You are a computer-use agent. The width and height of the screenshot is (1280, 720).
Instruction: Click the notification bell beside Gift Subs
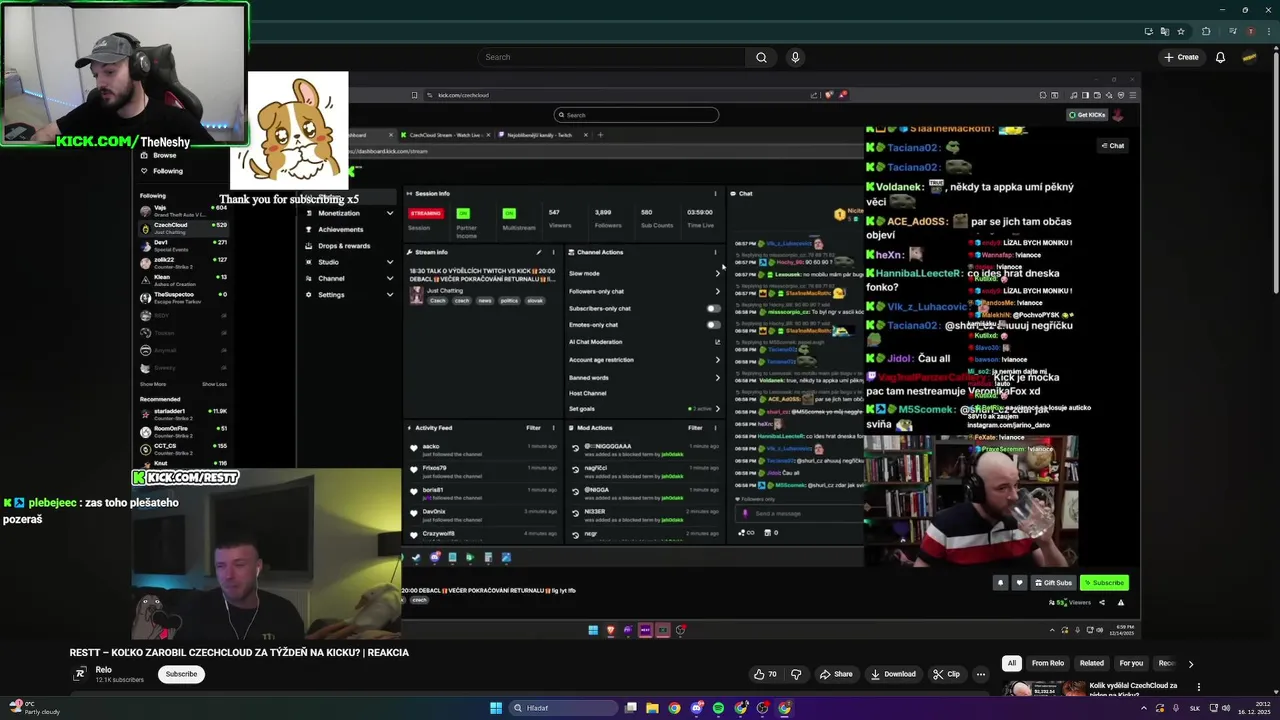[1000, 583]
